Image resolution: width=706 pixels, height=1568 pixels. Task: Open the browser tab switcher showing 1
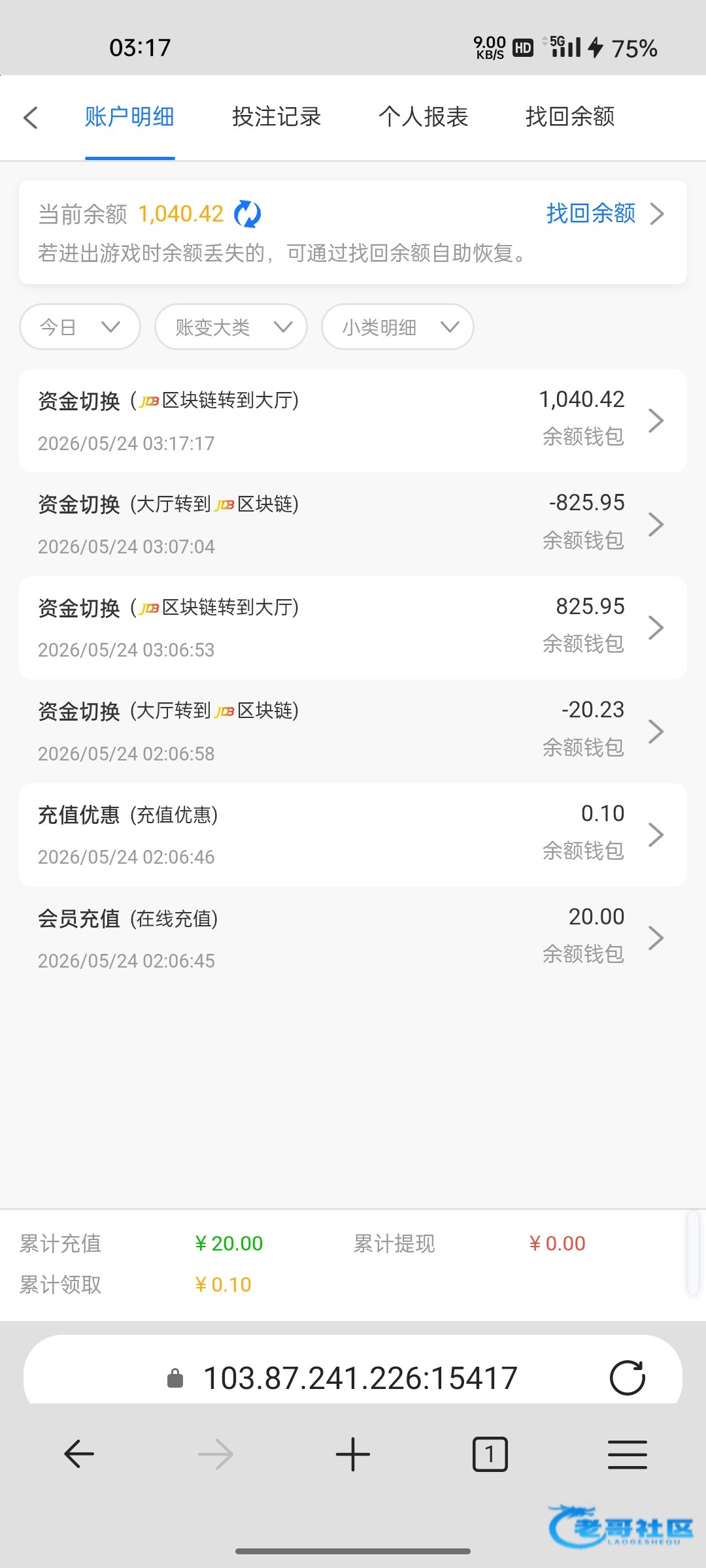coord(490,1454)
